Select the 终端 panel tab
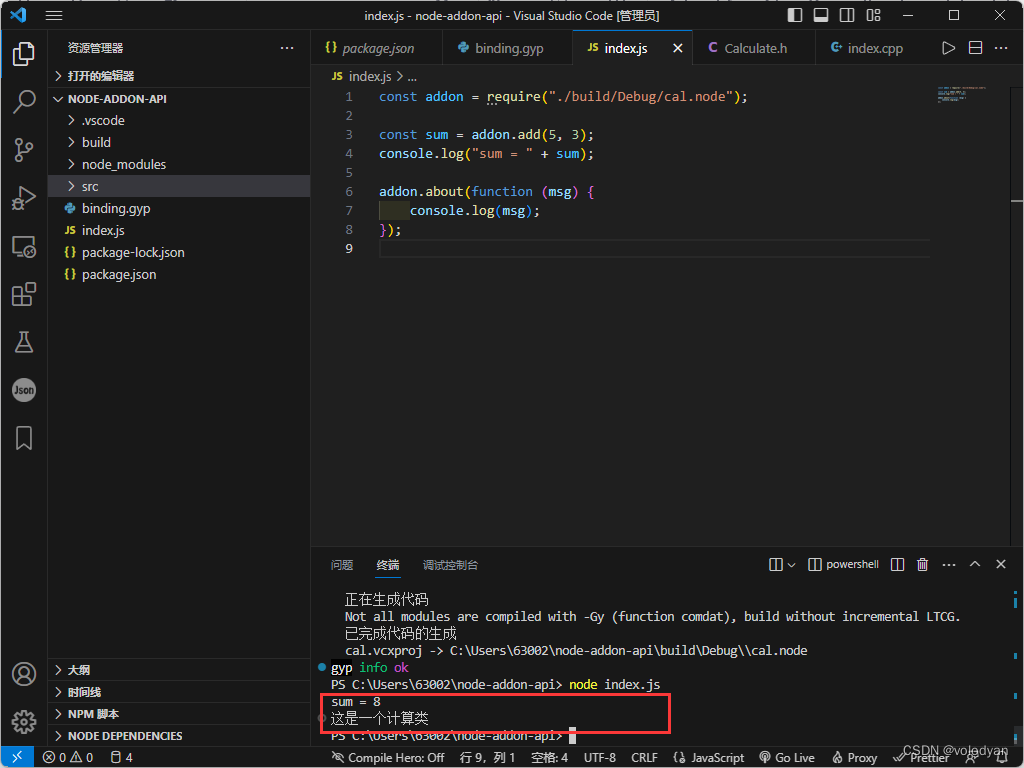 pos(388,565)
